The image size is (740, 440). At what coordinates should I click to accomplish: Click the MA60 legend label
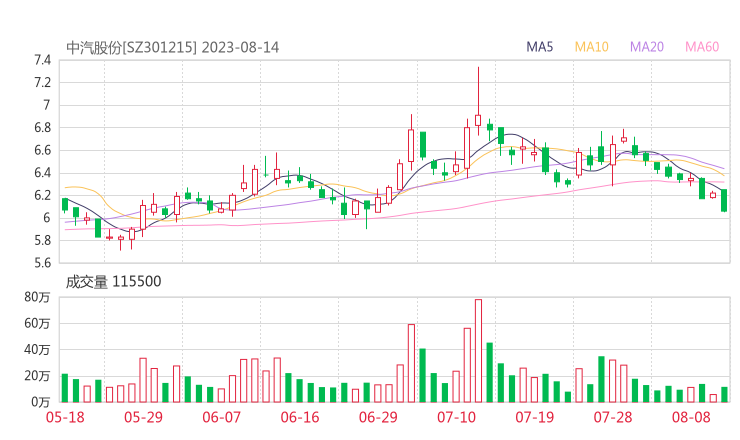(702, 47)
